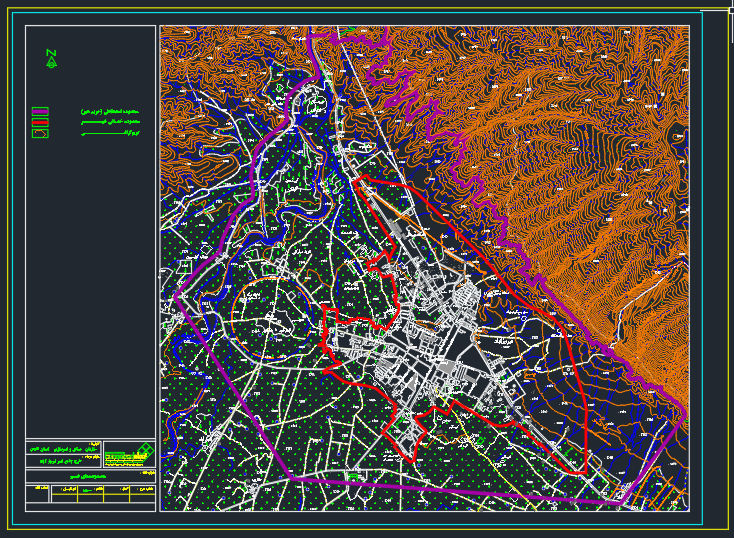Image resolution: width=734 pixels, height=538 pixels.
Task: Select the orange contour legend symbol
Action: pos(40,133)
